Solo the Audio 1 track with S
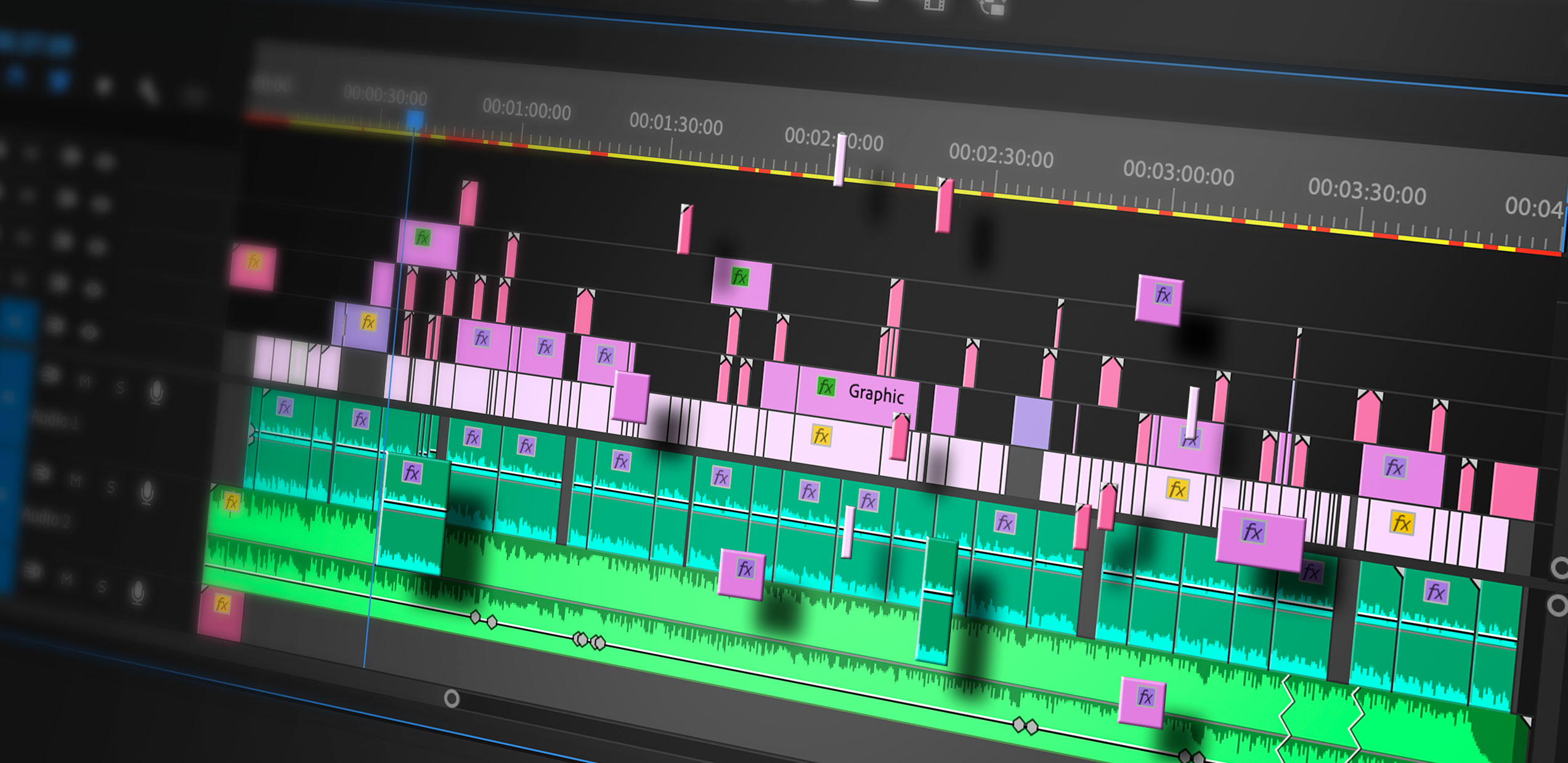 (x=120, y=388)
